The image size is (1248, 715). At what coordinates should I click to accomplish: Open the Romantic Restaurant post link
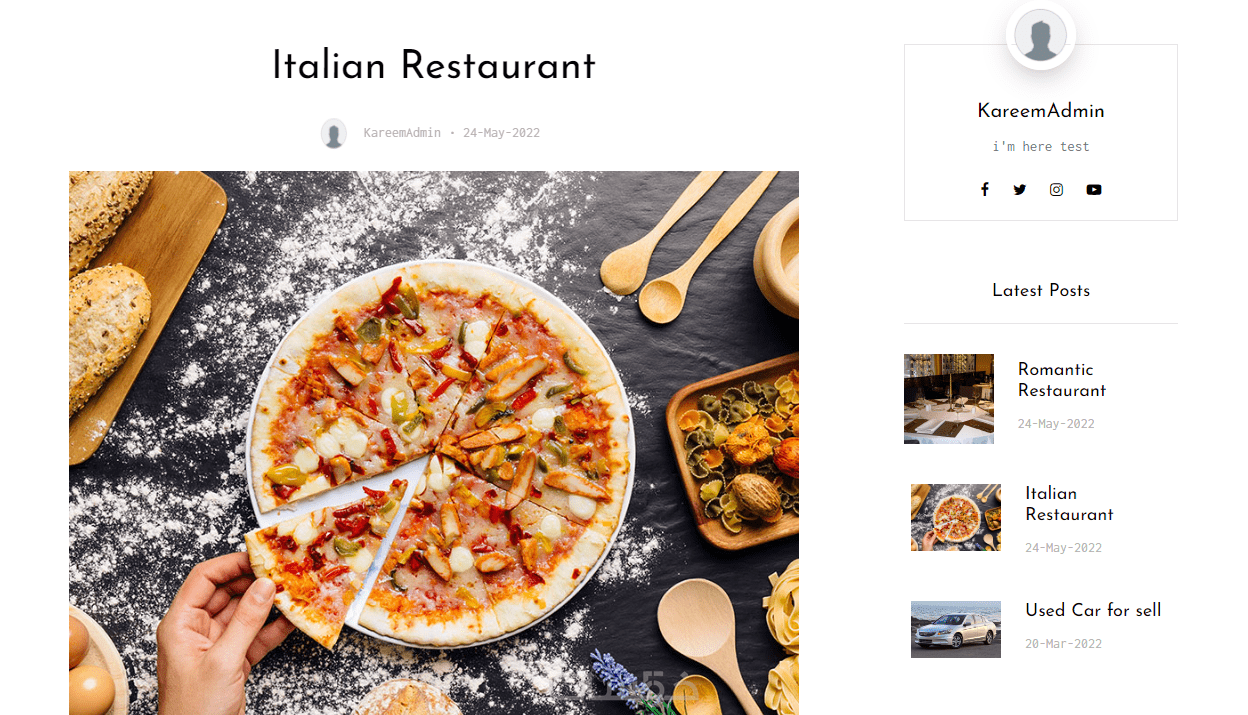(x=1062, y=380)
